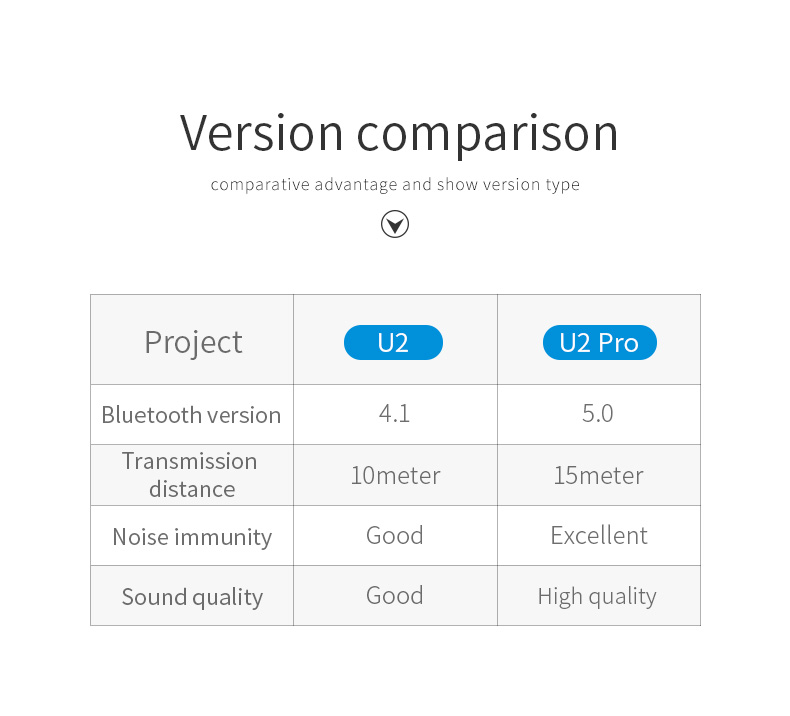Click the comparative advantage subtitle text
This screenshot has width=790, height=716.
pos(395,184)
